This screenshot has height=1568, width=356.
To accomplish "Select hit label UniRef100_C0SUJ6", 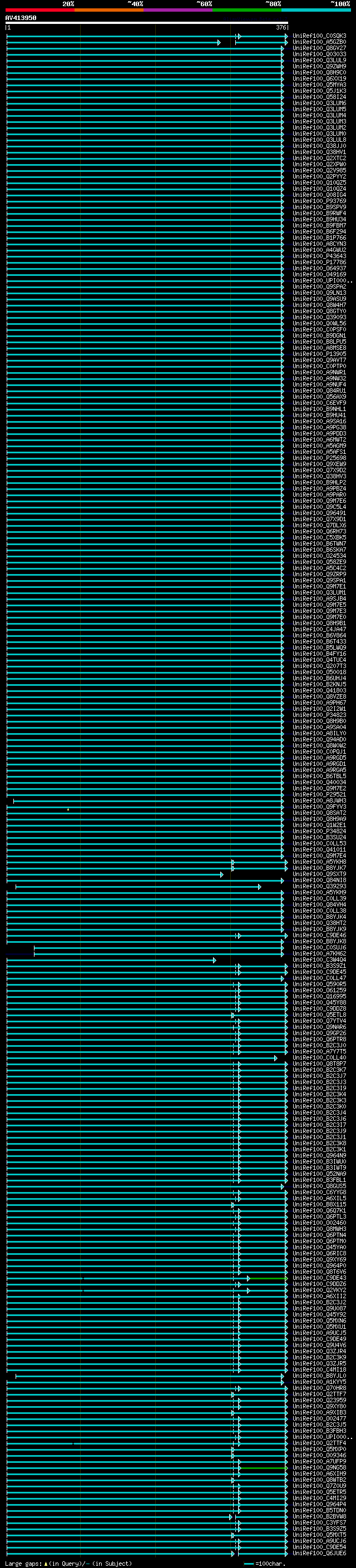I will 319,948.
